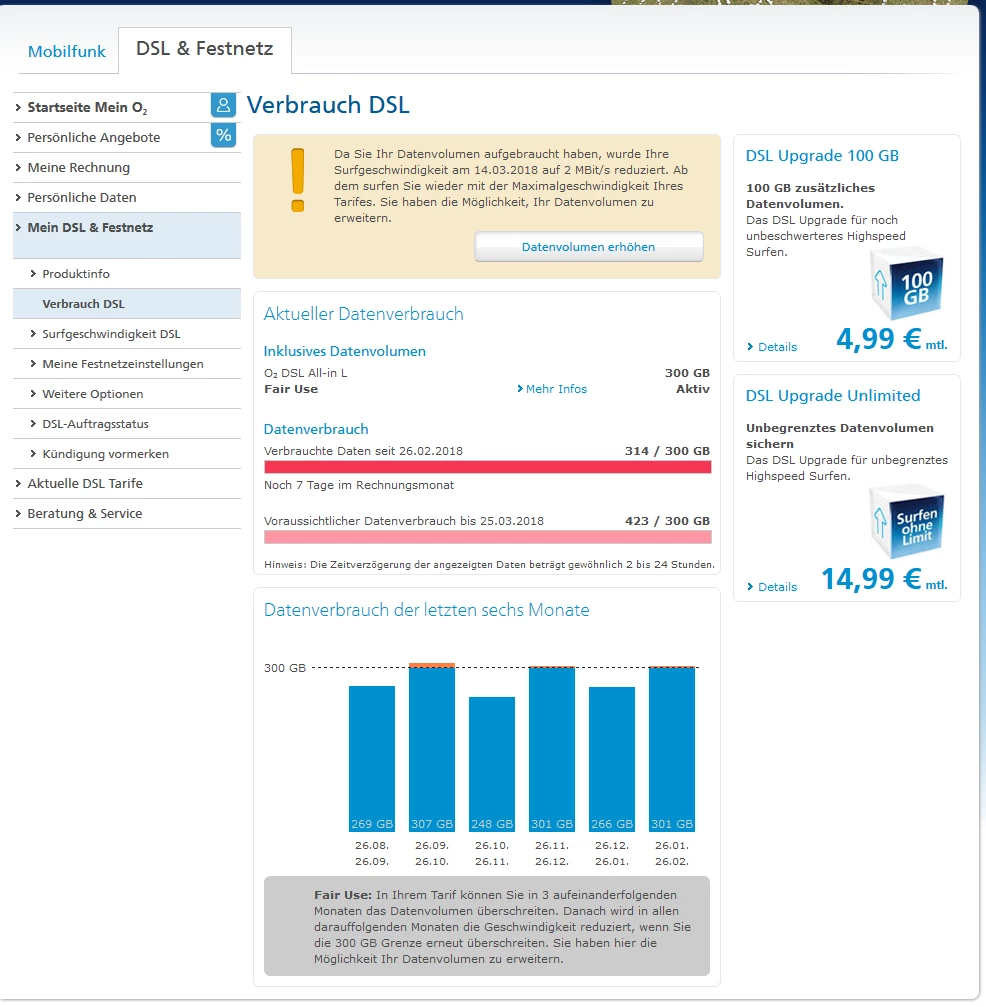Click the 266 GB chart bar
Screen dimensions: 986x1007
coord(612,759)
